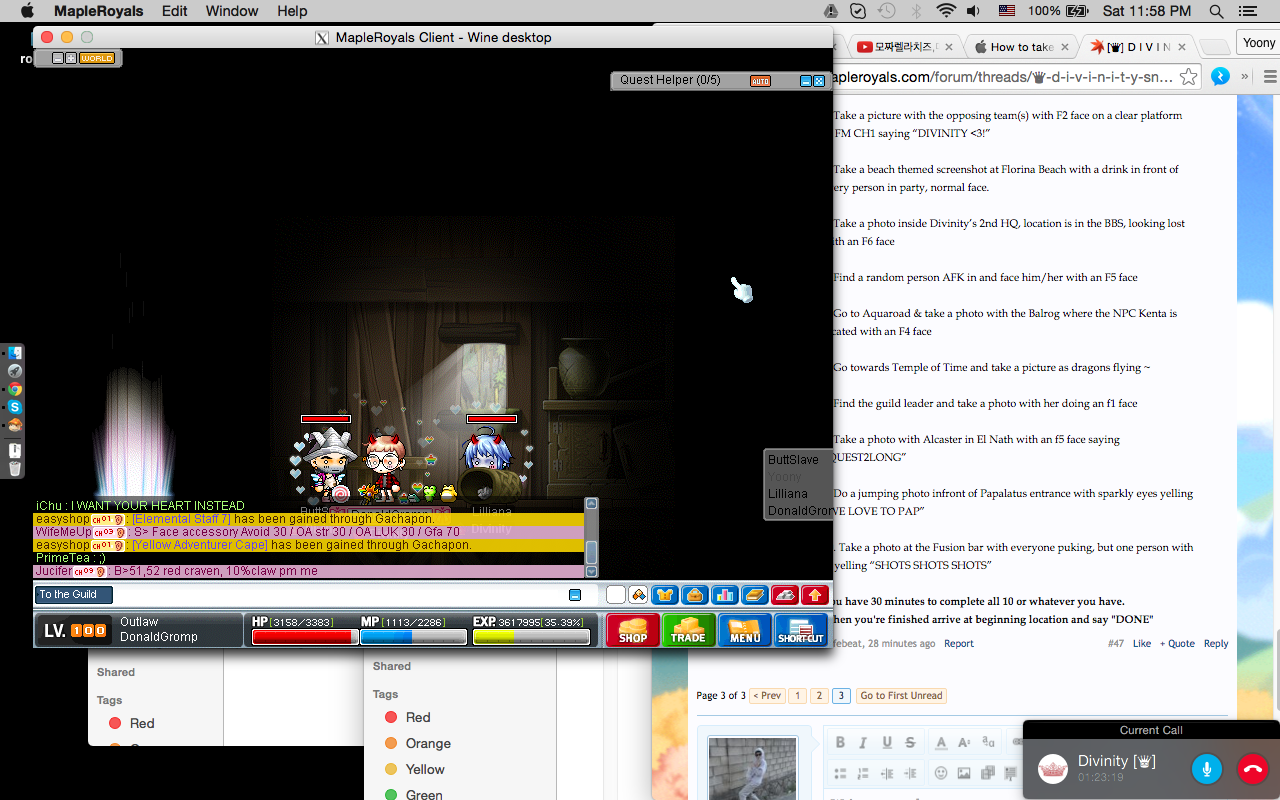Click the volume icon in the menu bar

(974, 11)
